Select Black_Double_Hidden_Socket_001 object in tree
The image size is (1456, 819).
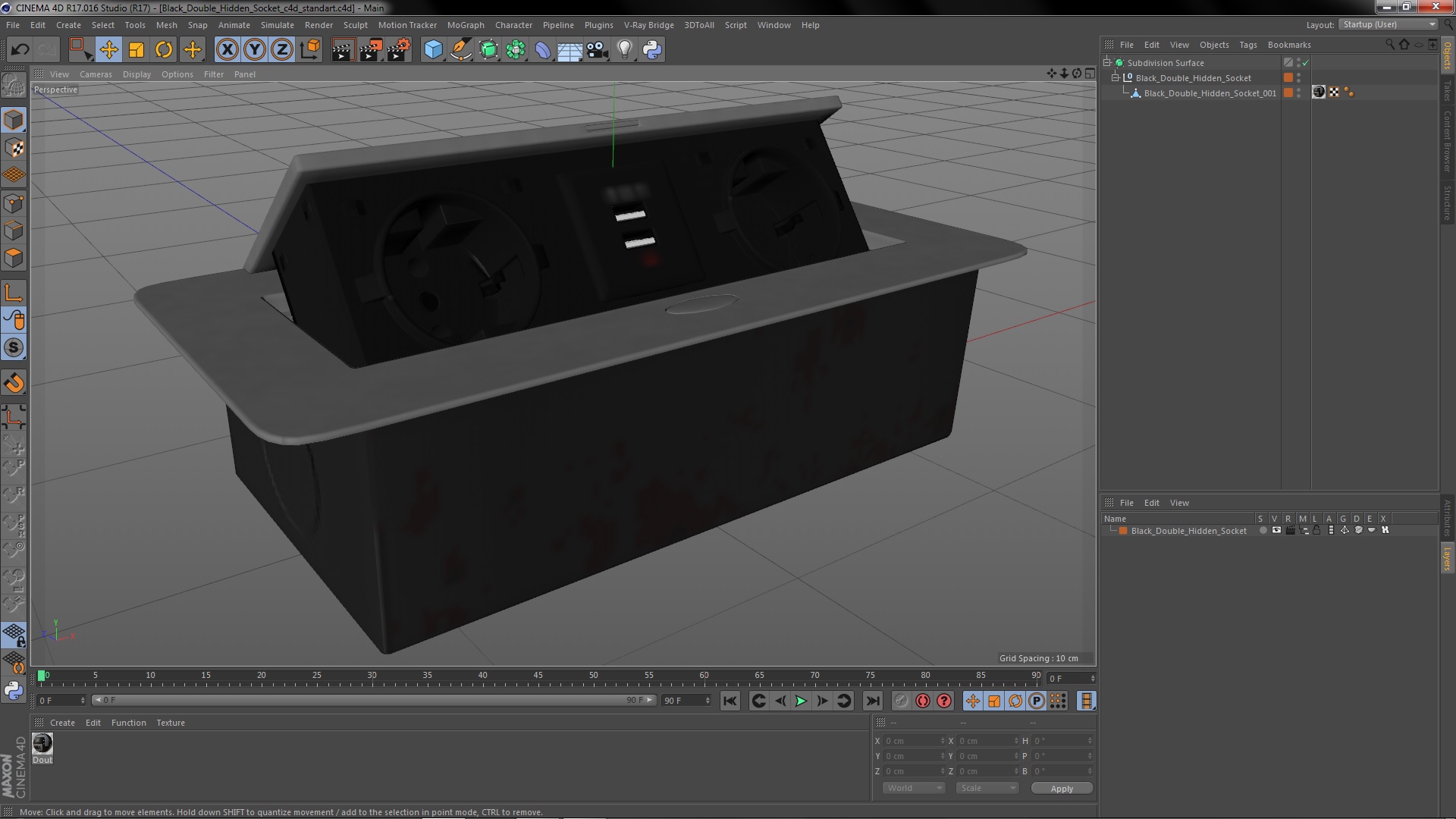(x=1210, y=93)
